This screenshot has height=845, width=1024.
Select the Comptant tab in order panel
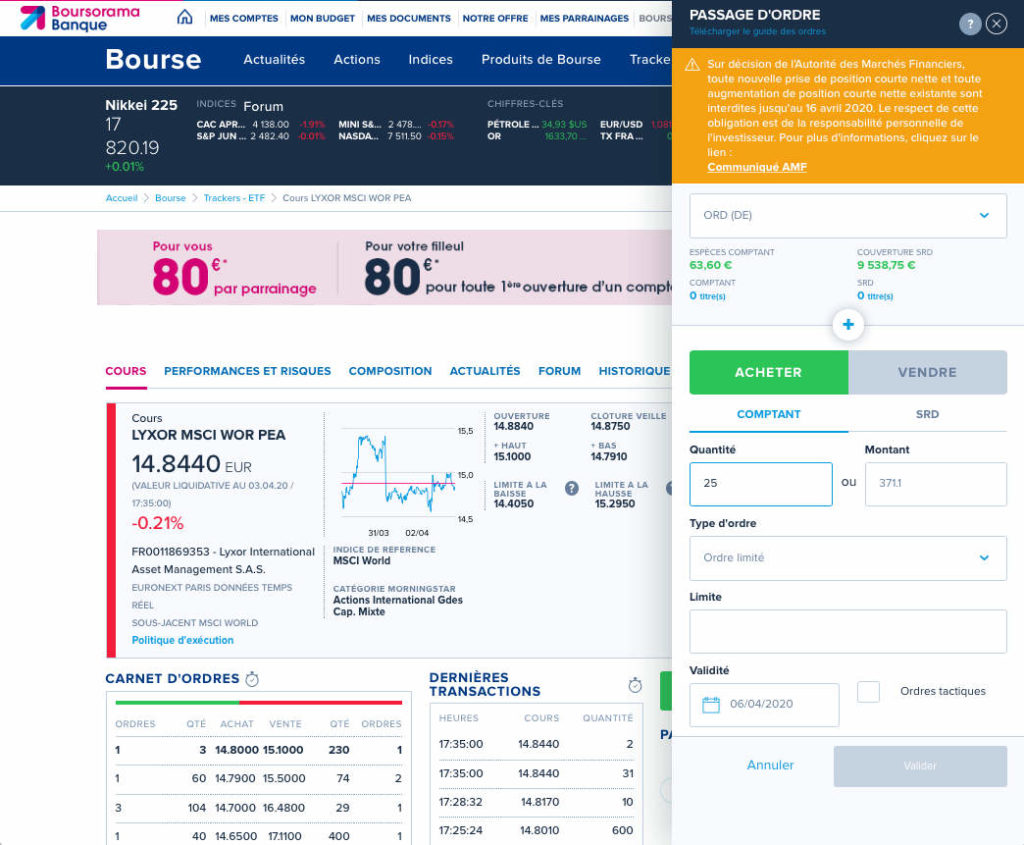click(x=769, y=414)
